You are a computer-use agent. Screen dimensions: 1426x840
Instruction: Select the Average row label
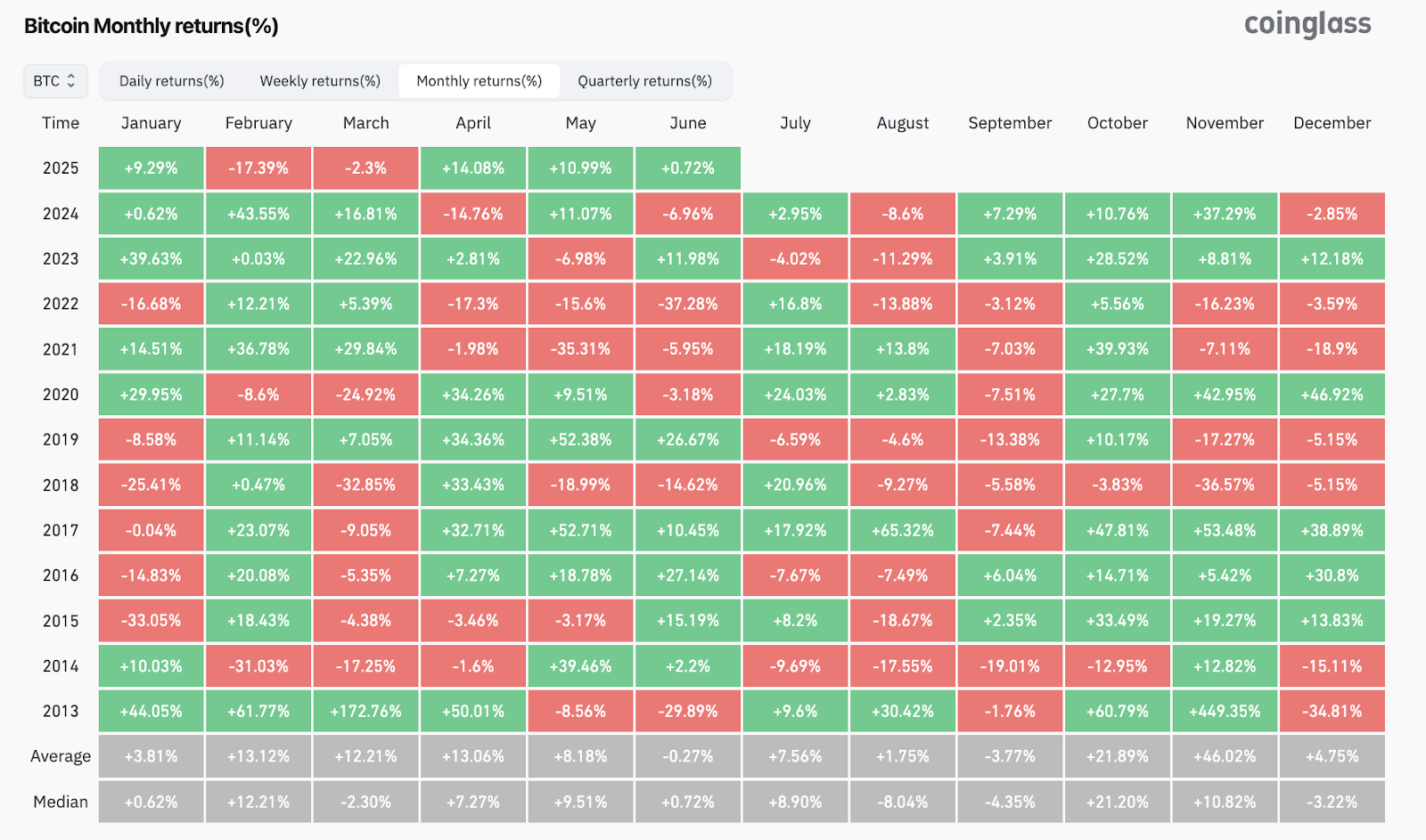(61, 756)
